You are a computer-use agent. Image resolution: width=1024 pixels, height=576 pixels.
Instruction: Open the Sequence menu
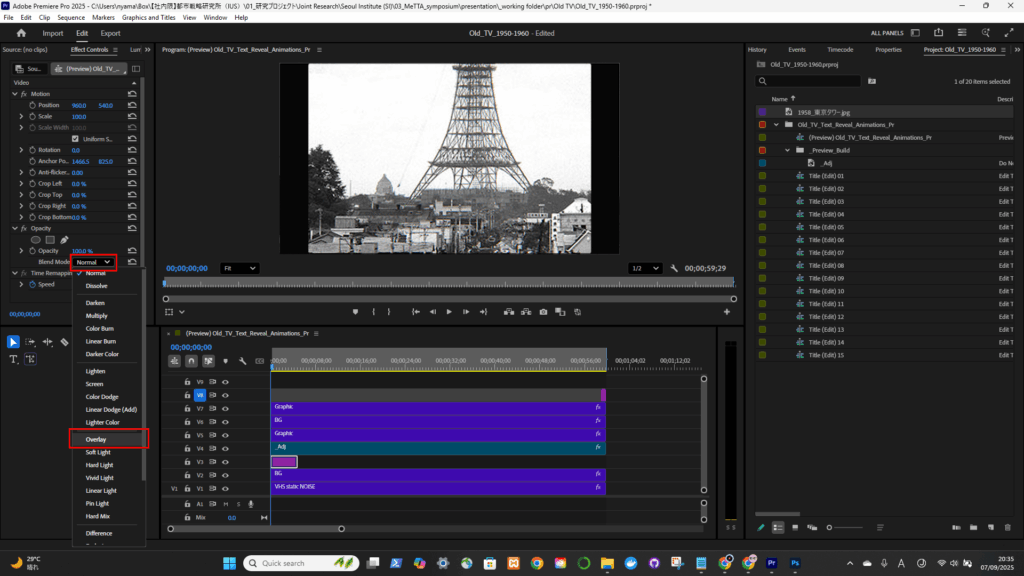(x=71, y=18)
